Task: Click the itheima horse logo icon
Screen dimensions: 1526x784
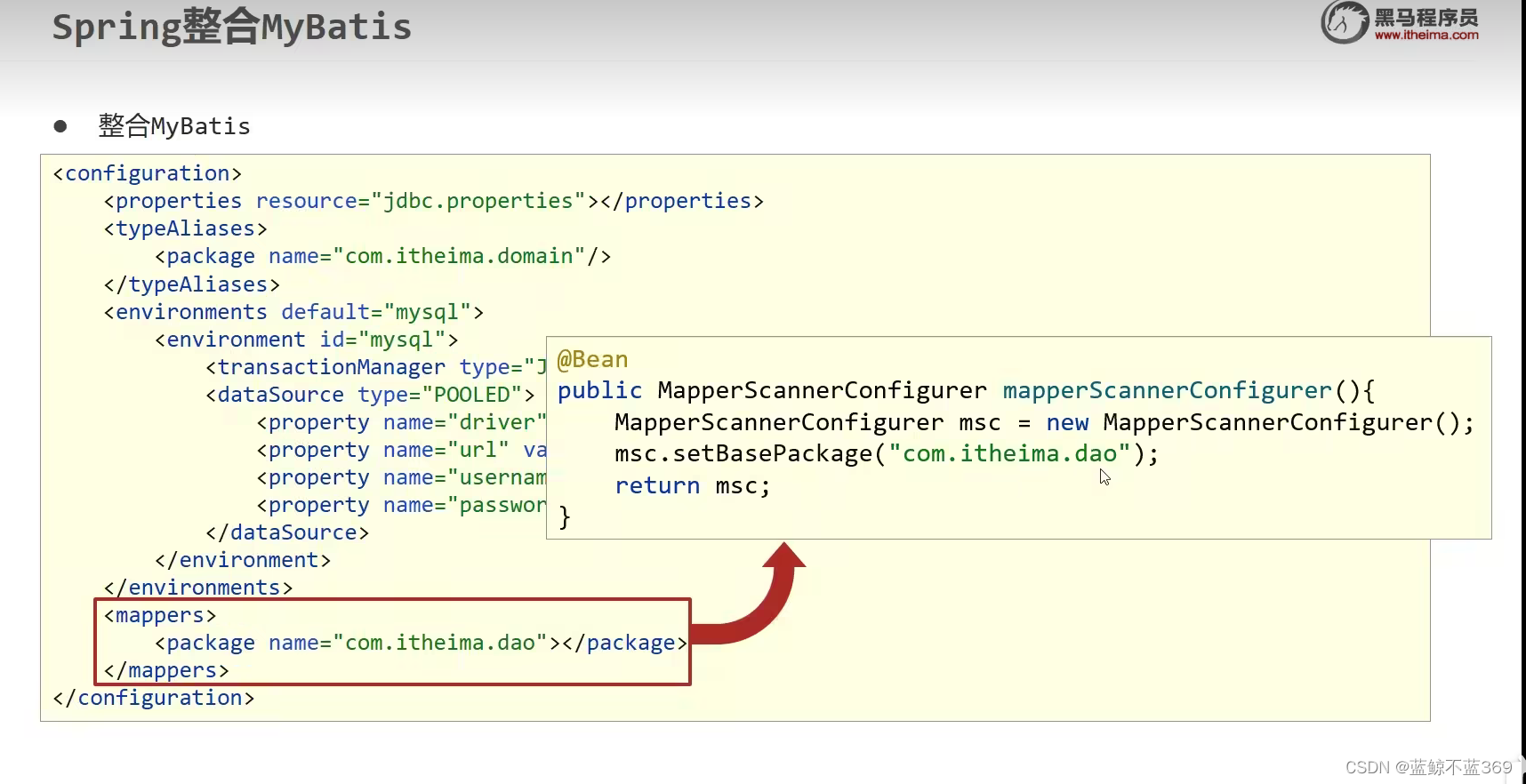Action: click(x=1344, y=21)
